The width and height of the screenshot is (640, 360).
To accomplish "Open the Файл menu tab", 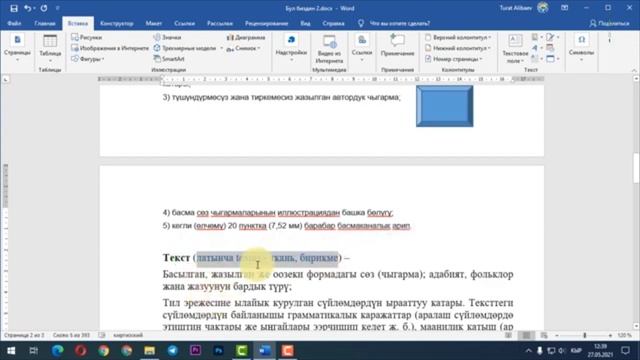I will pyautogui.click(x=14, y=24).
